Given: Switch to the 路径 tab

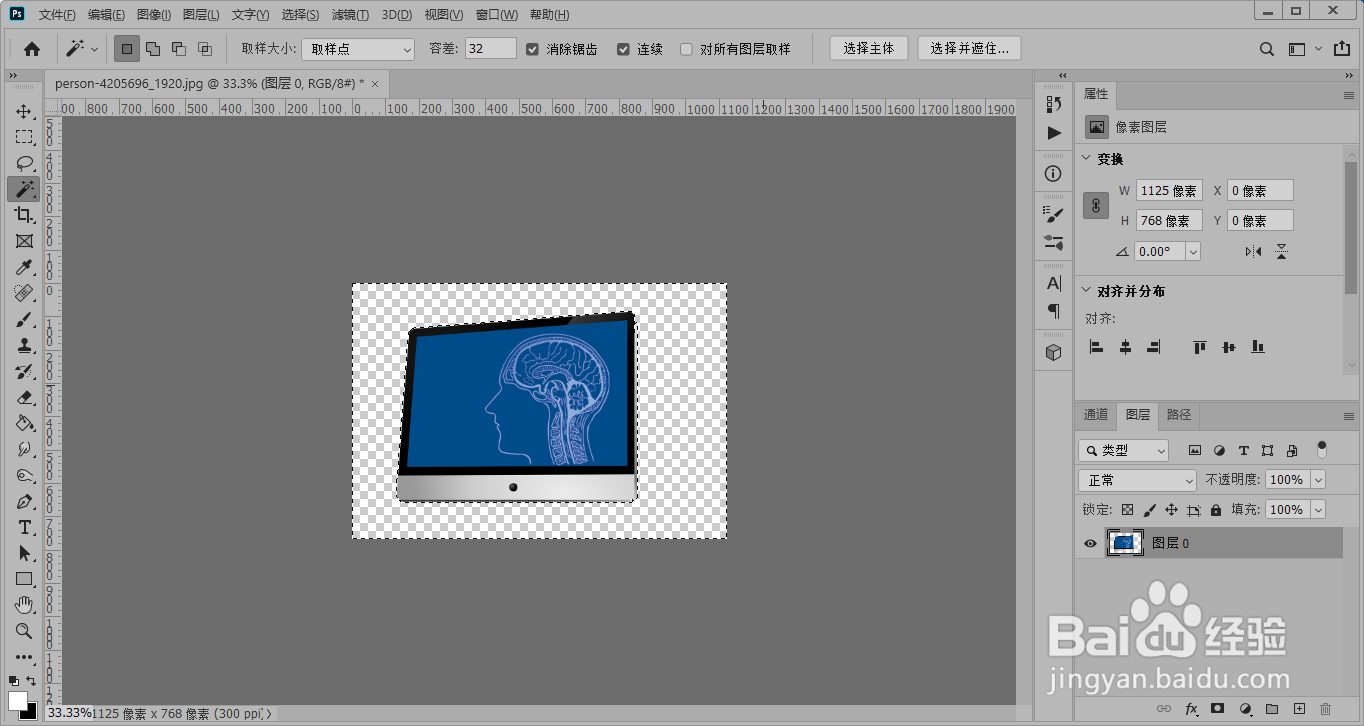Looking at the screenshot, I should 1179,415.
